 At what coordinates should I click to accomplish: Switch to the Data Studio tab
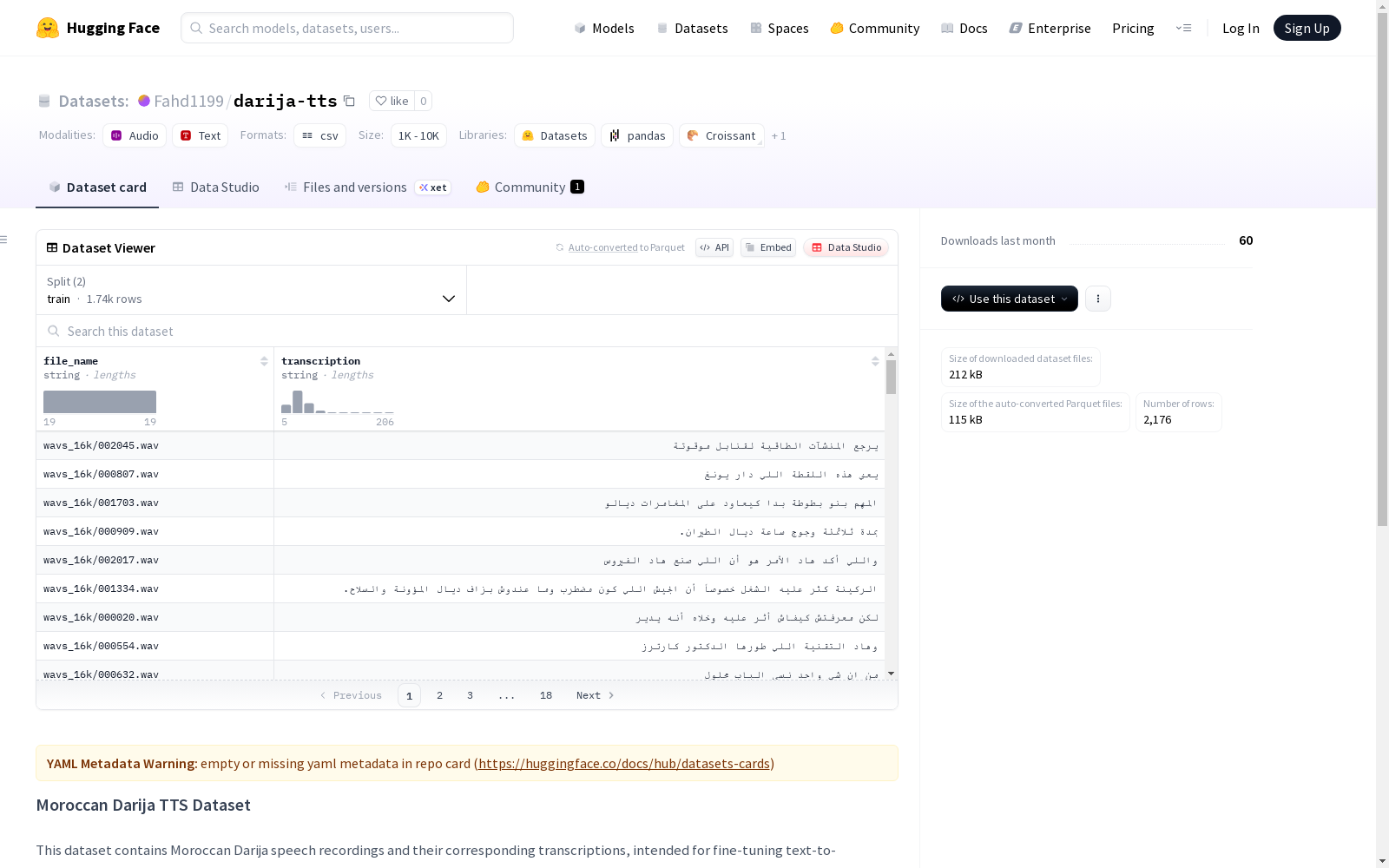click(x=215, y=187)
